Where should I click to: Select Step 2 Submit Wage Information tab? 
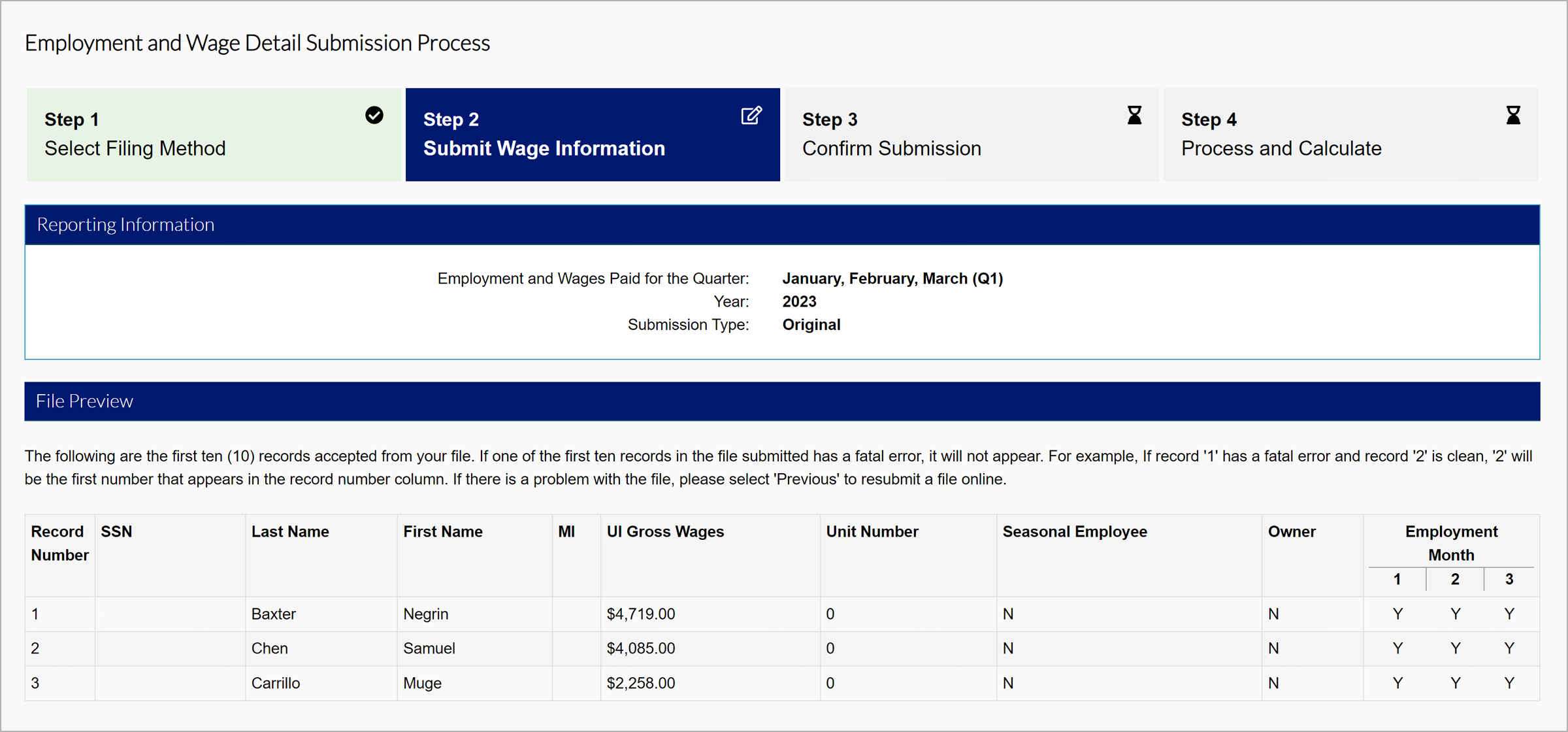click(x=592, y=135)
